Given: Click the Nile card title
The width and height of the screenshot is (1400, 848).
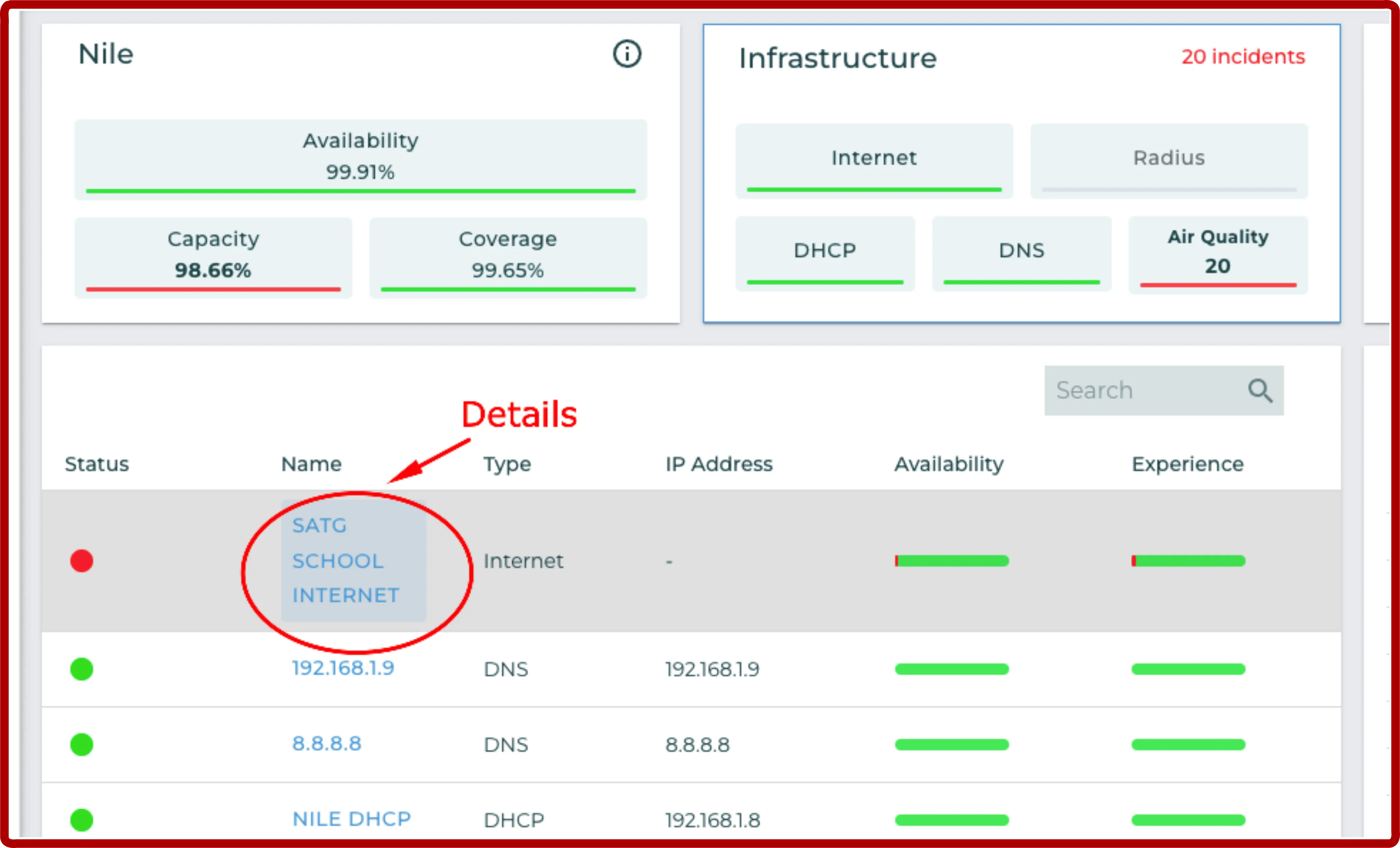Looking at the screenshot, I should click(106, 55).
